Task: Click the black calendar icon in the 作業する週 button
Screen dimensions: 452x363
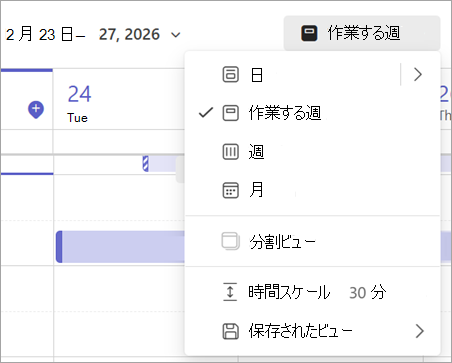Action: [x=309, y=33]
